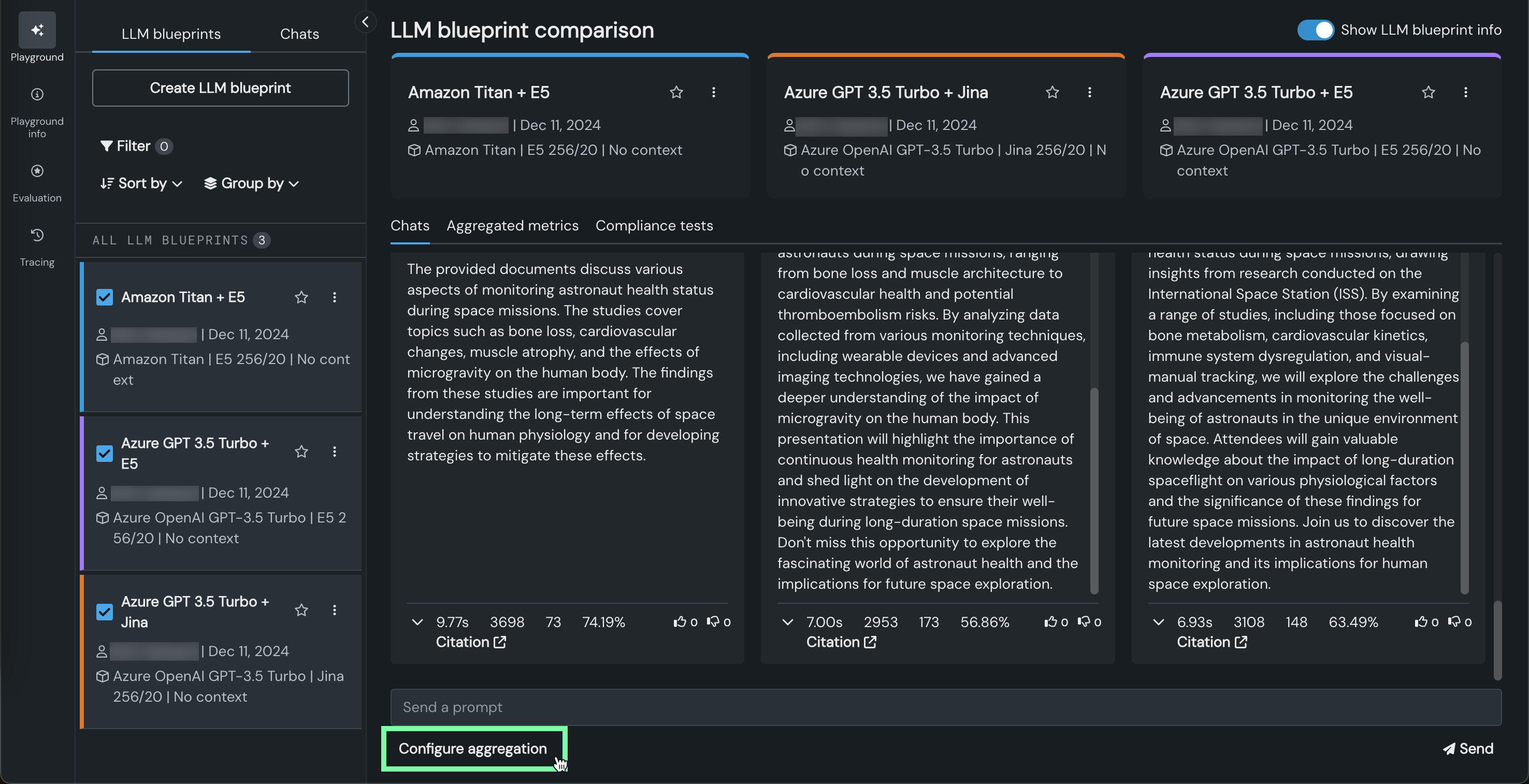The width and height of the screenshot is (1529, 784).
Task: Click the Configure aggregation button
Action: pos(472,748)
